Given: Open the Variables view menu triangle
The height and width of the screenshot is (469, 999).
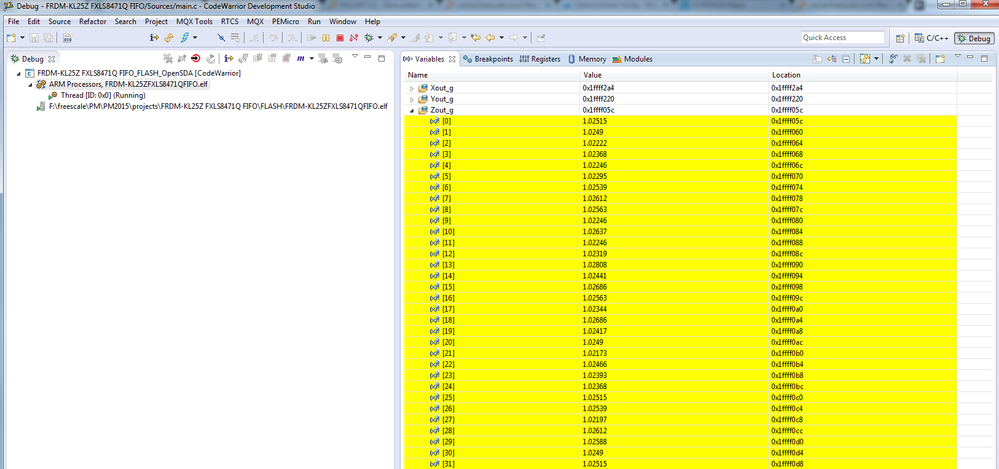Looking at the screenshot, I should pyautogui.click(x=958, y=56).
